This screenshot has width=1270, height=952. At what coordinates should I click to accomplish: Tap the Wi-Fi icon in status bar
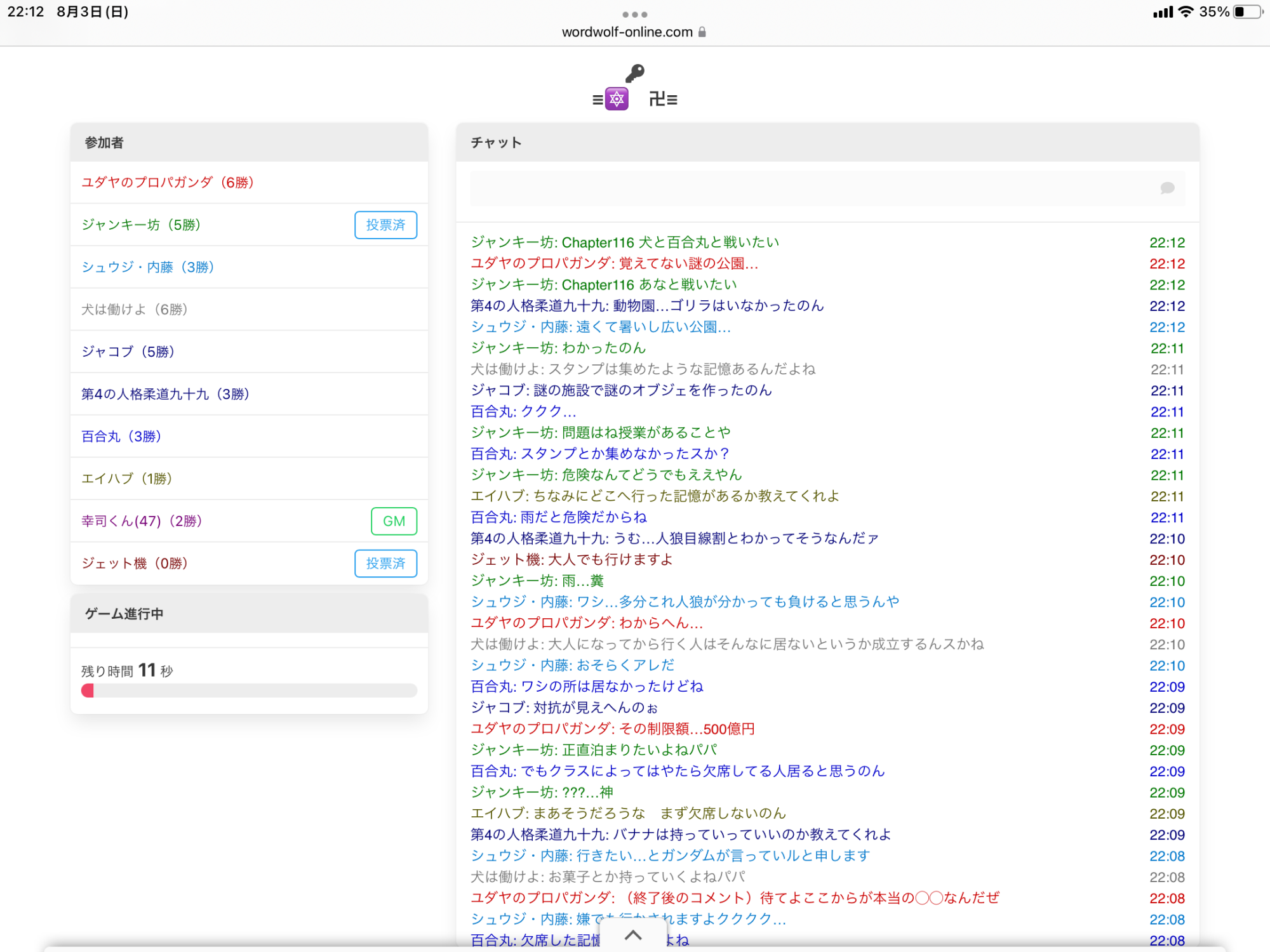[x=1186, y=11]
